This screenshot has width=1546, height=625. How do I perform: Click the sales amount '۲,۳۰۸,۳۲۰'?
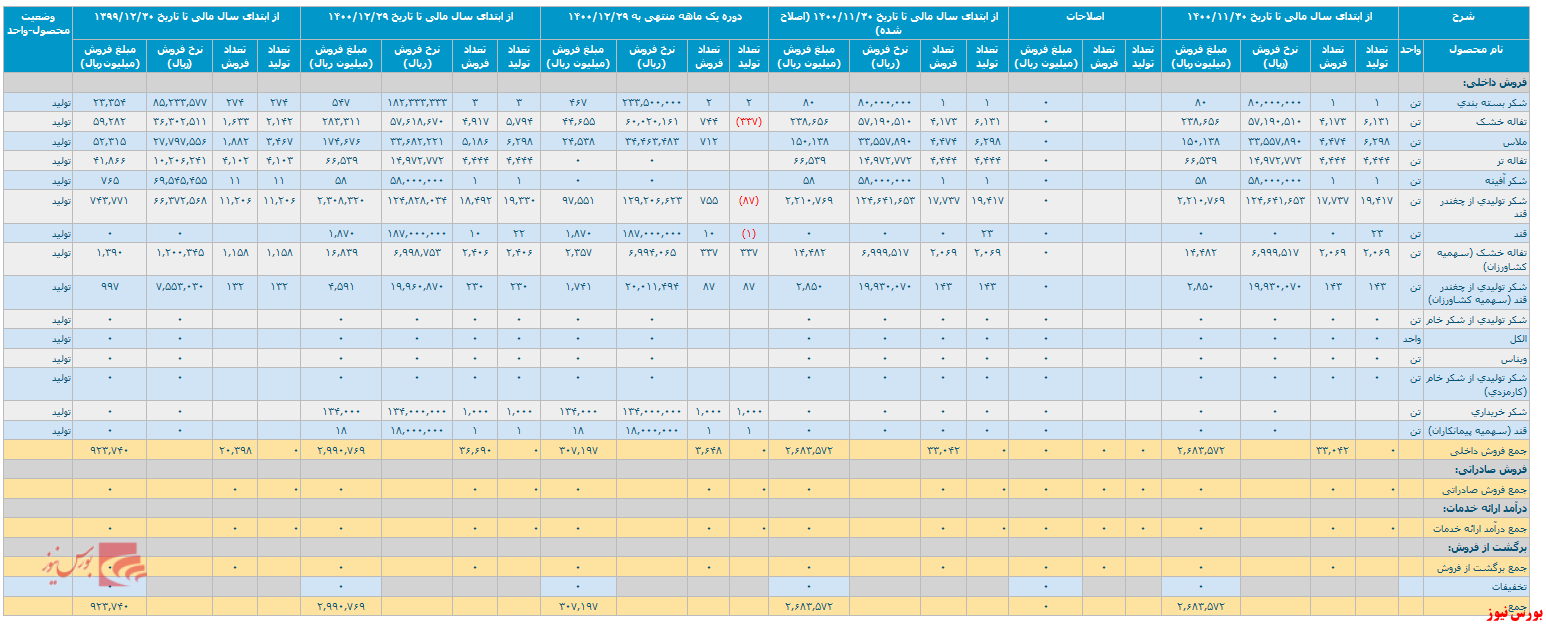tap(342, 198)
